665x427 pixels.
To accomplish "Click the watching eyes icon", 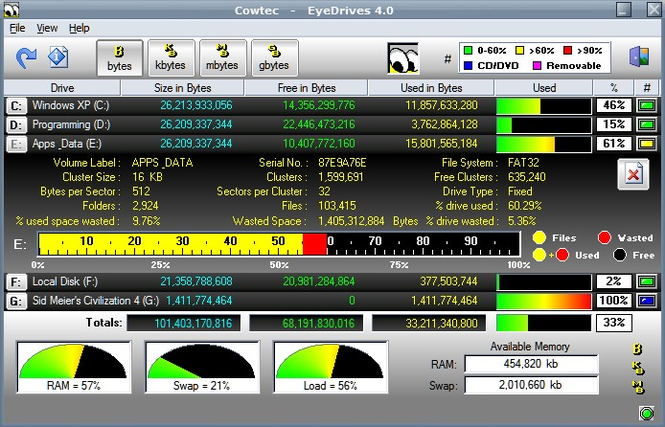I will coord(402,57).
